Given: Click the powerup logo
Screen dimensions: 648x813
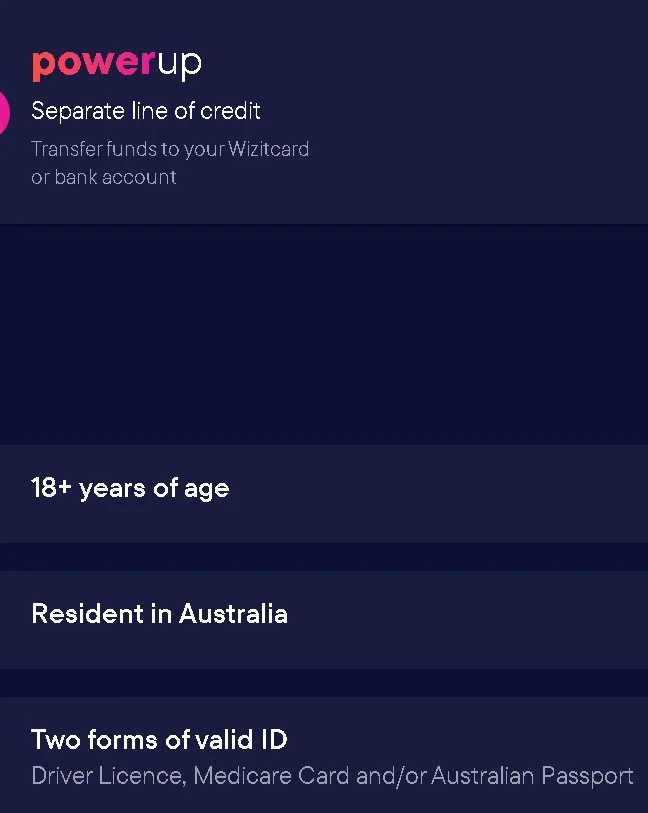Looking at the screenshot, I should (x=116, y=64).
